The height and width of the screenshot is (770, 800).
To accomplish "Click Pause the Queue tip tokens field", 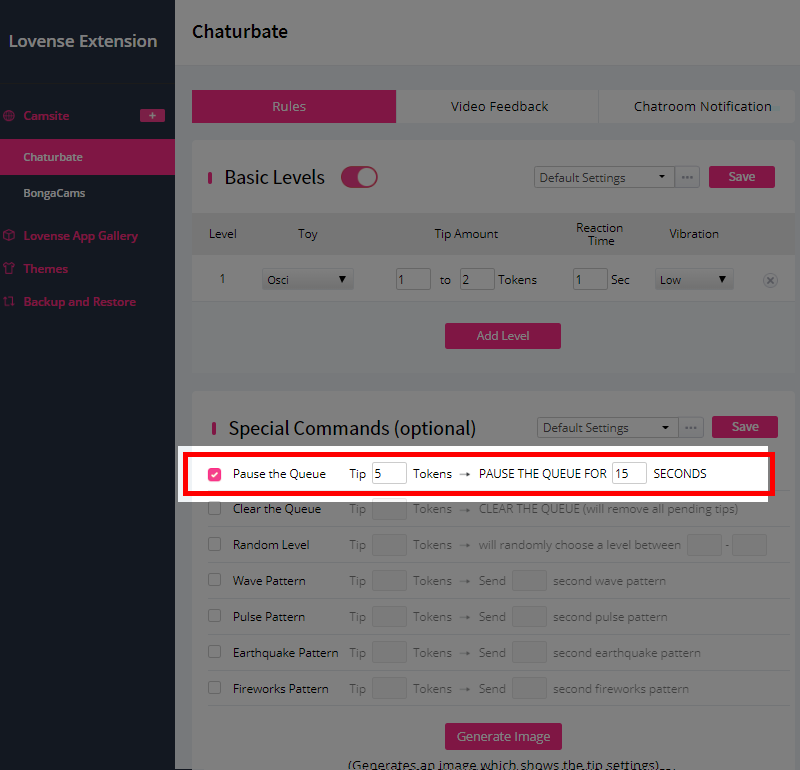I will [x=389, y=474].
